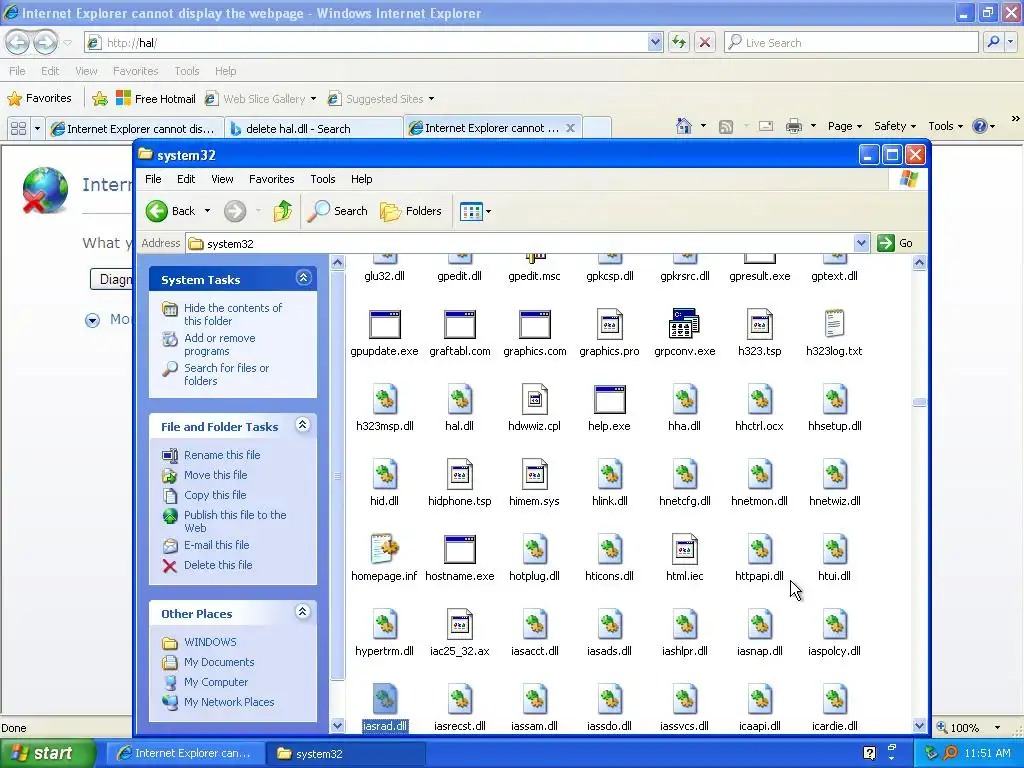
Task: Select the hhctrl.ocx file icon
Action: [760, 400]
